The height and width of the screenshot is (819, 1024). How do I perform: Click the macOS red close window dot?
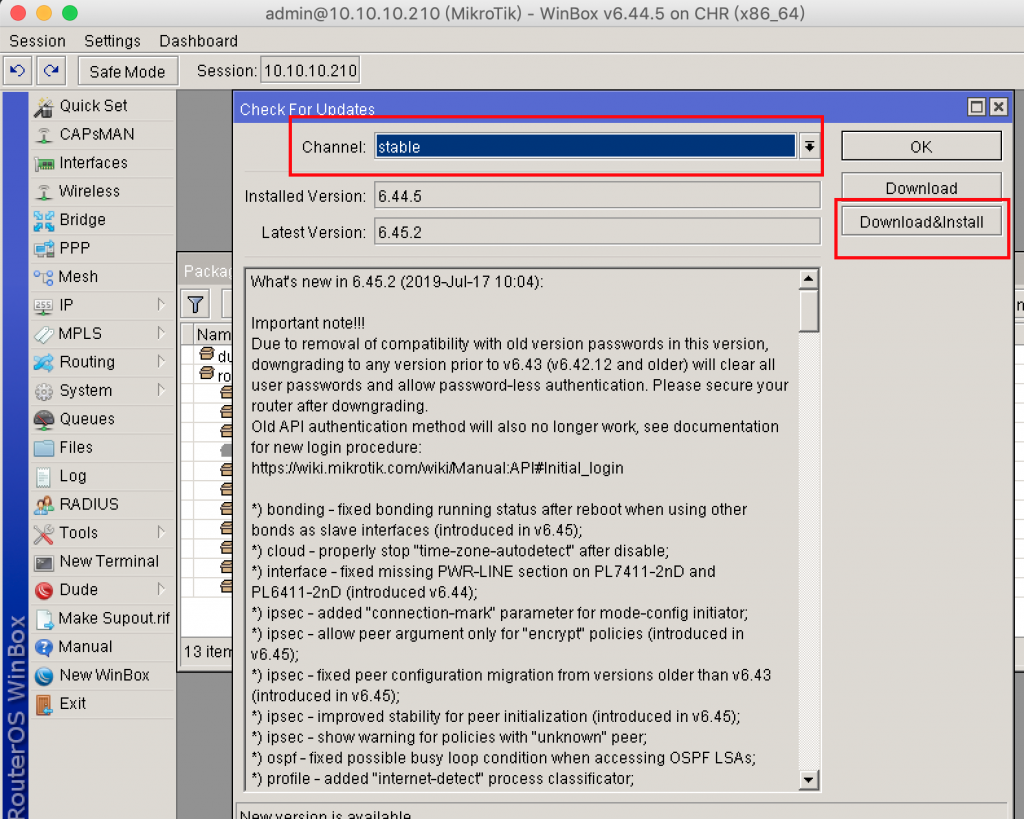(x=18, y=12)
